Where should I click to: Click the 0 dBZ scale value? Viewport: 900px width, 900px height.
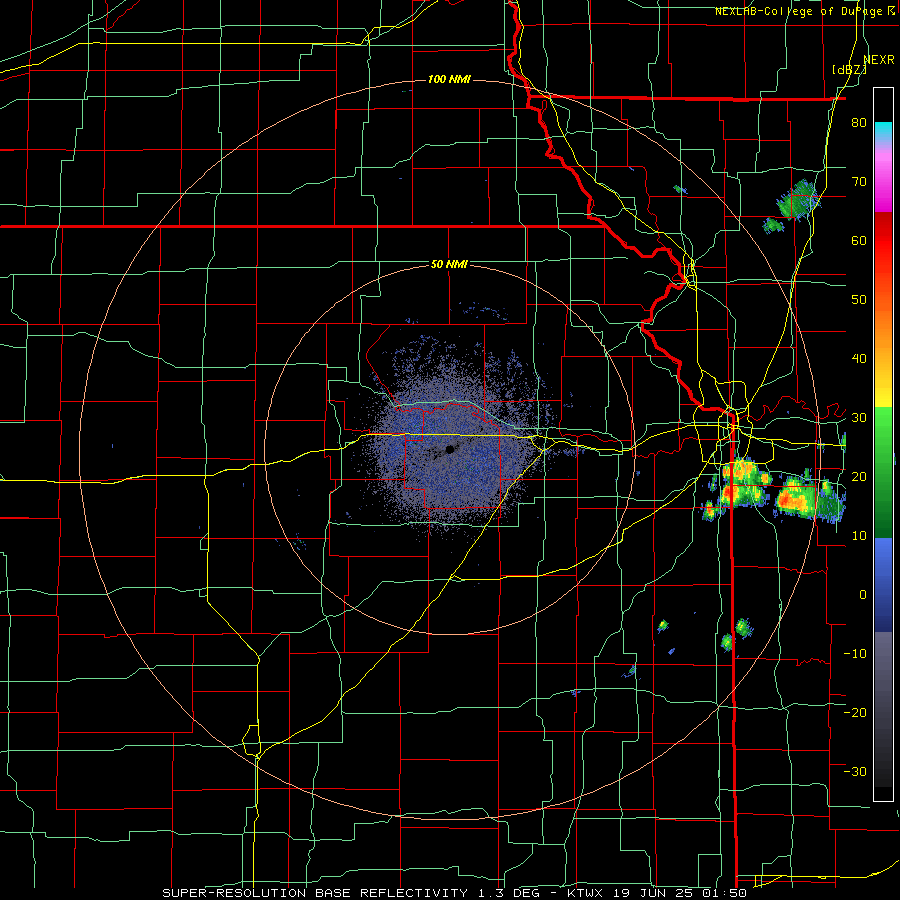[863, 595]
